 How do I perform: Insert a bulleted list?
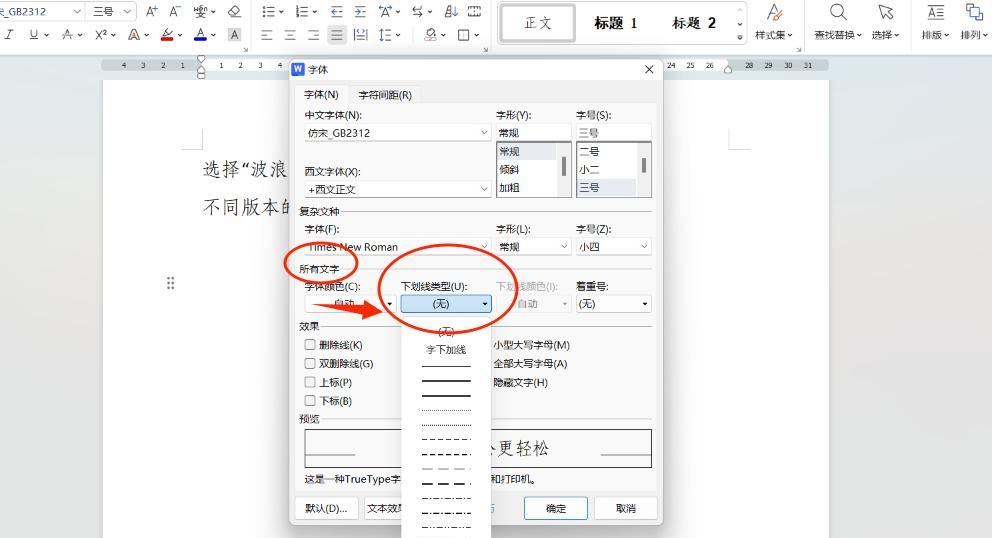point(268,11)
